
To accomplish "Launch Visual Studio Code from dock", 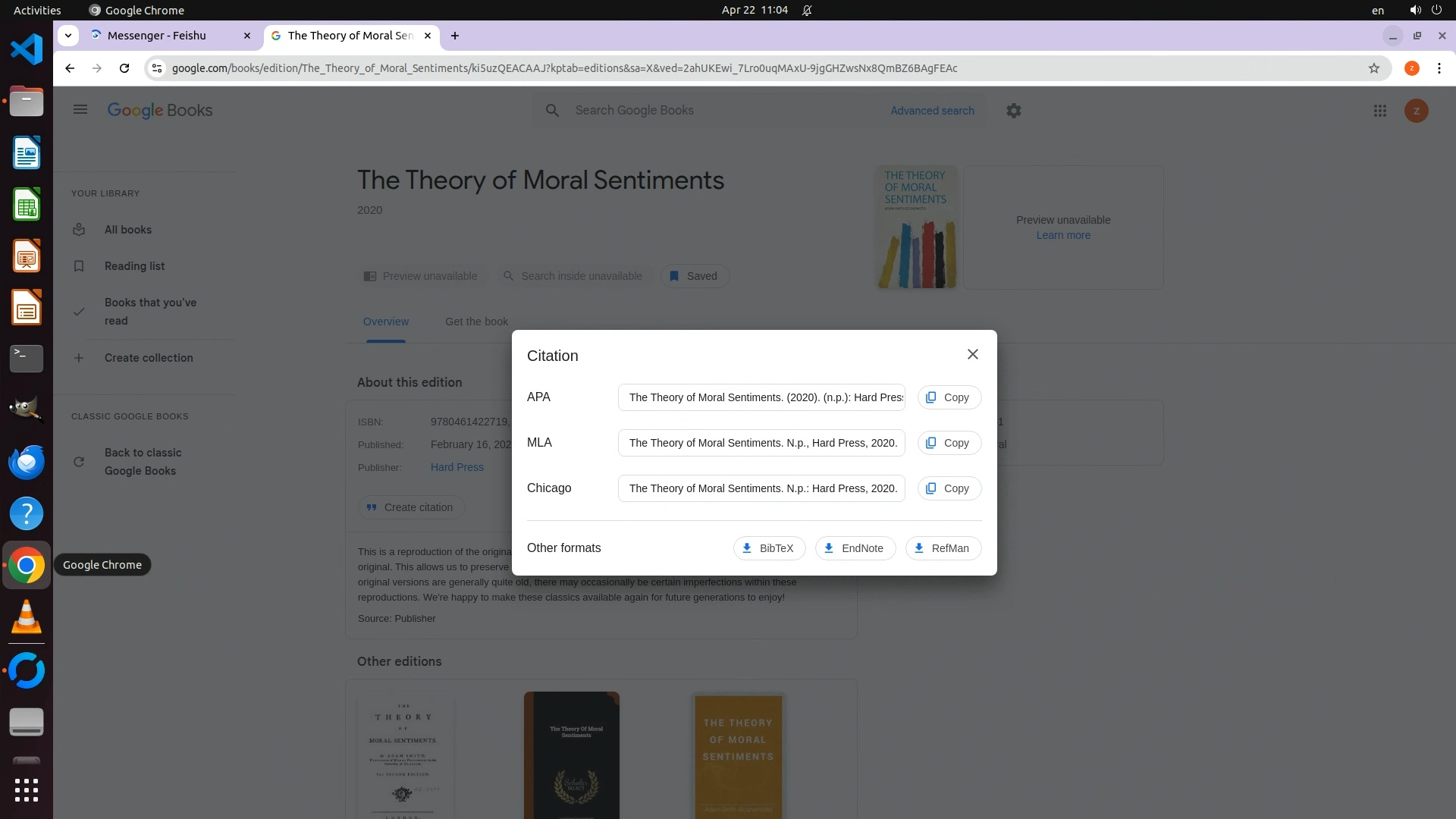I will pyautogui.click(x=27, y=50).
